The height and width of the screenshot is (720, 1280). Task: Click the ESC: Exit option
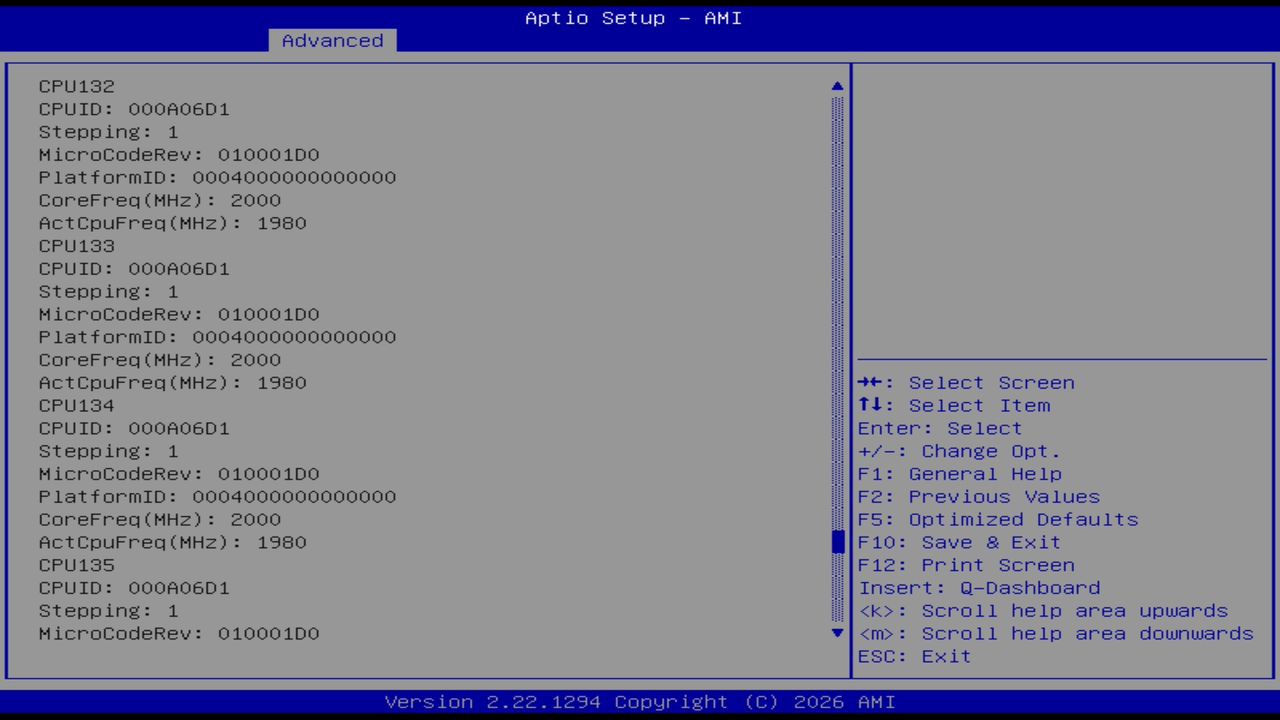coord(914,656)
